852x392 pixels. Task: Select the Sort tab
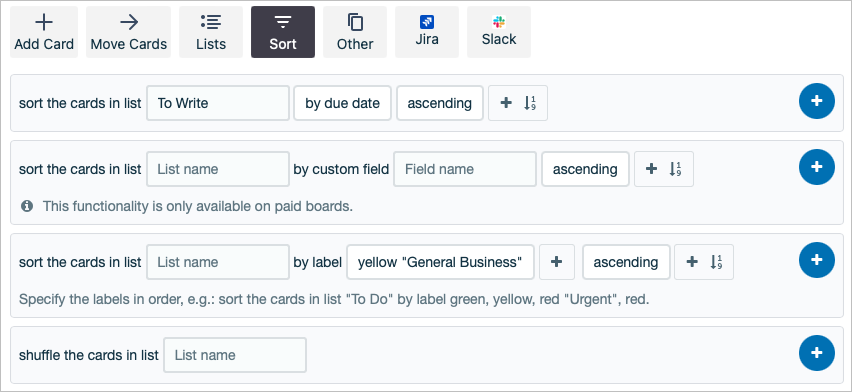pos(283,32)
